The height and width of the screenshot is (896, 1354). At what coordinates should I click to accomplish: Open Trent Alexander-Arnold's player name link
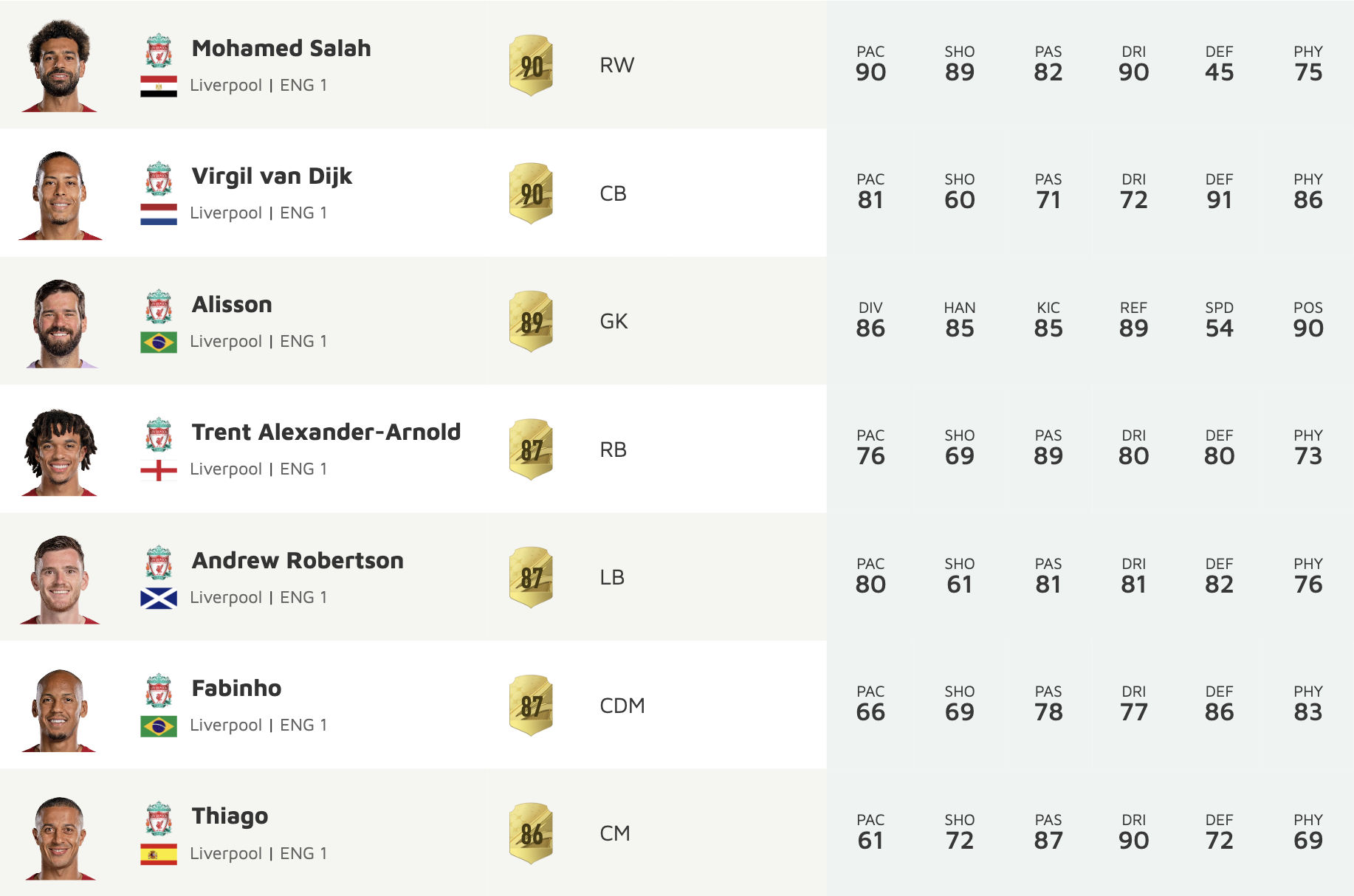[x=326, y=433]
